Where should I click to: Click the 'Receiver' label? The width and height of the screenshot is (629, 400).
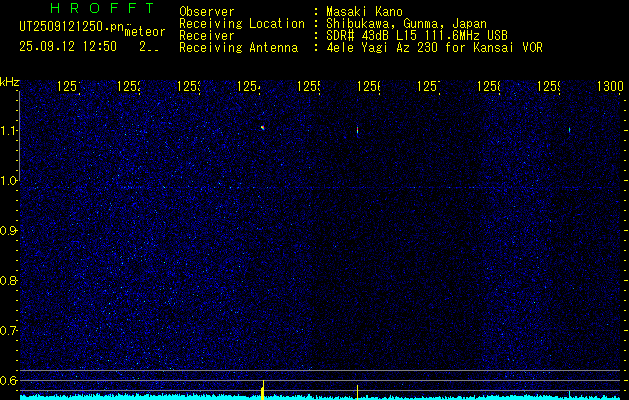(x=207, y=36)
